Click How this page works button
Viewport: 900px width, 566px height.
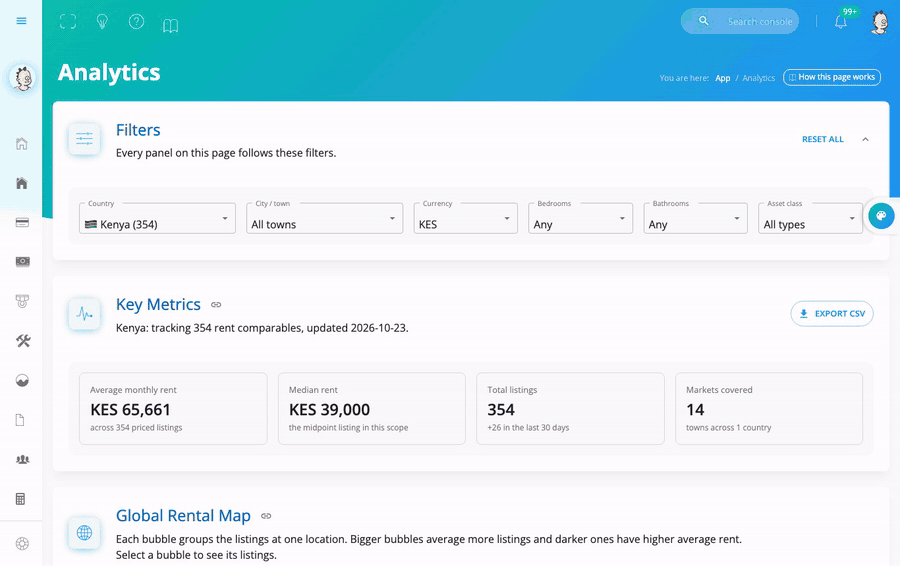[x=832, y=77]
